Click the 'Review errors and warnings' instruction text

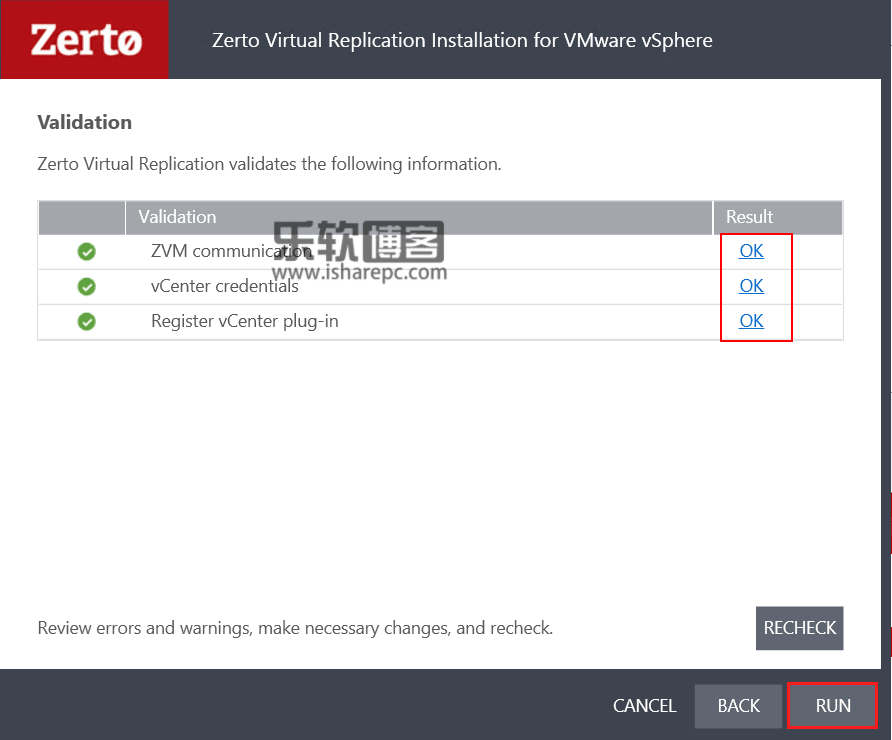point(295,628)
